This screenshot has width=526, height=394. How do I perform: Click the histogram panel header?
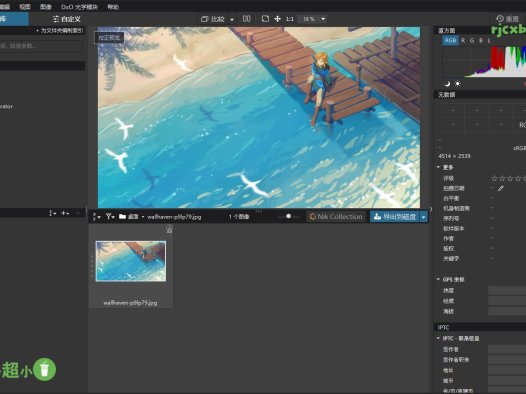(480, 31)
